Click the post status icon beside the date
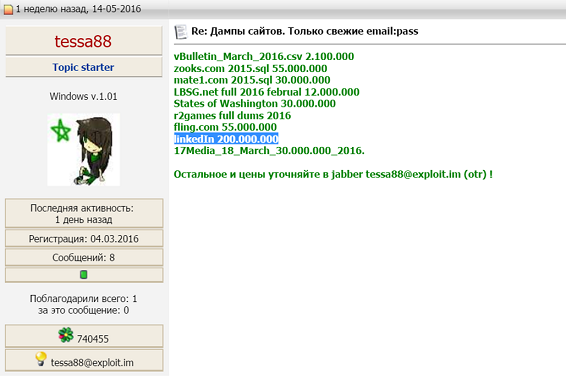The height and width of the screenshot is (378, 566). click(x=8, y=9)
